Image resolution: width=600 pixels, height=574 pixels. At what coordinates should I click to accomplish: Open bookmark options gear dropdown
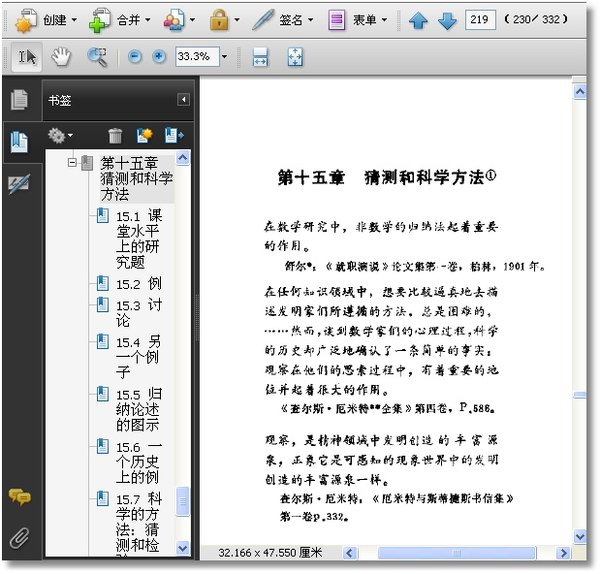[60, 135]
